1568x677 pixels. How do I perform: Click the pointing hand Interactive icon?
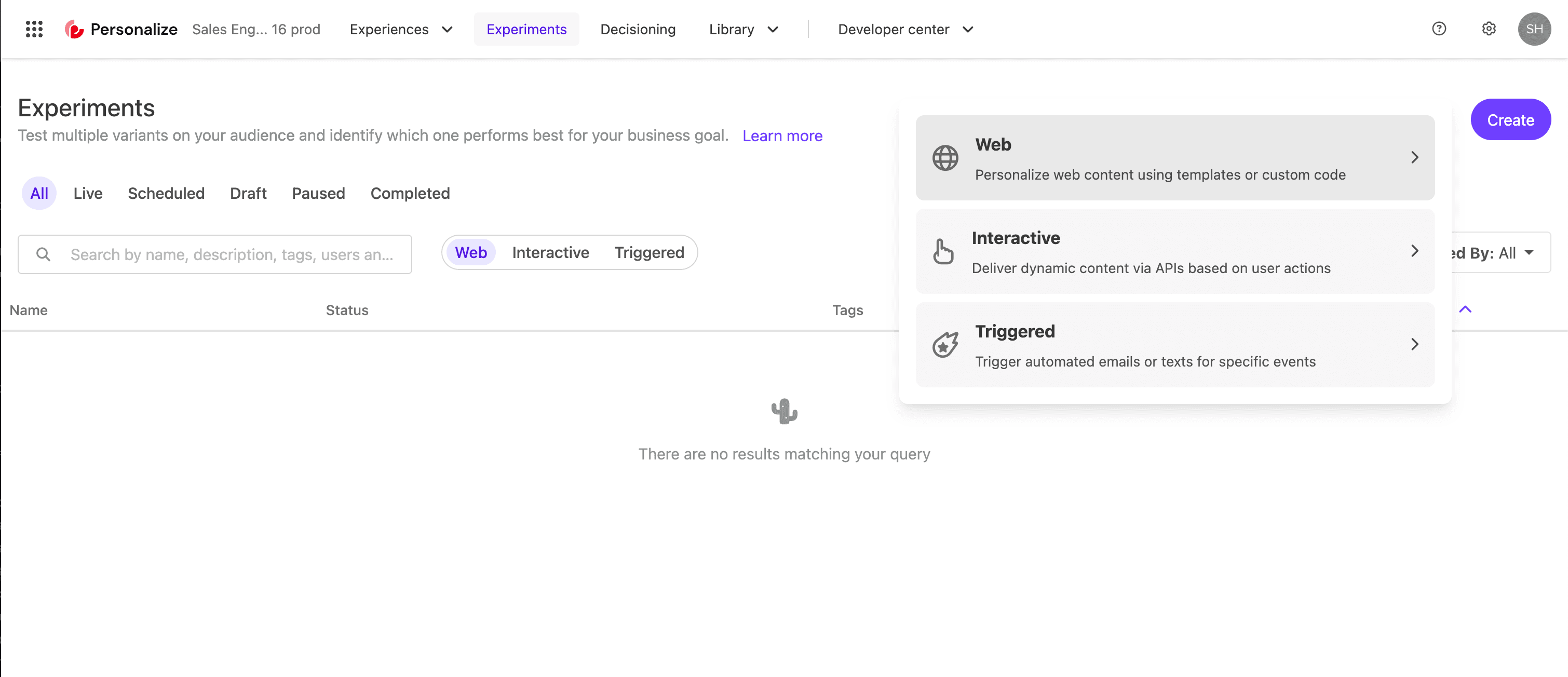pyautogui.click(x=943, y=251)
